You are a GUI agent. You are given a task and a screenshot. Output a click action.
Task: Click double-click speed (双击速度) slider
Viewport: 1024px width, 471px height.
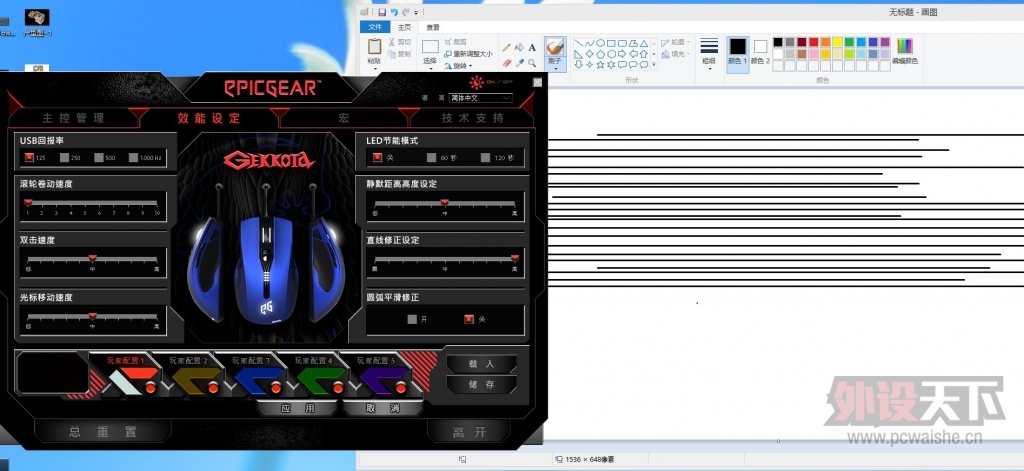coord(92,259)
